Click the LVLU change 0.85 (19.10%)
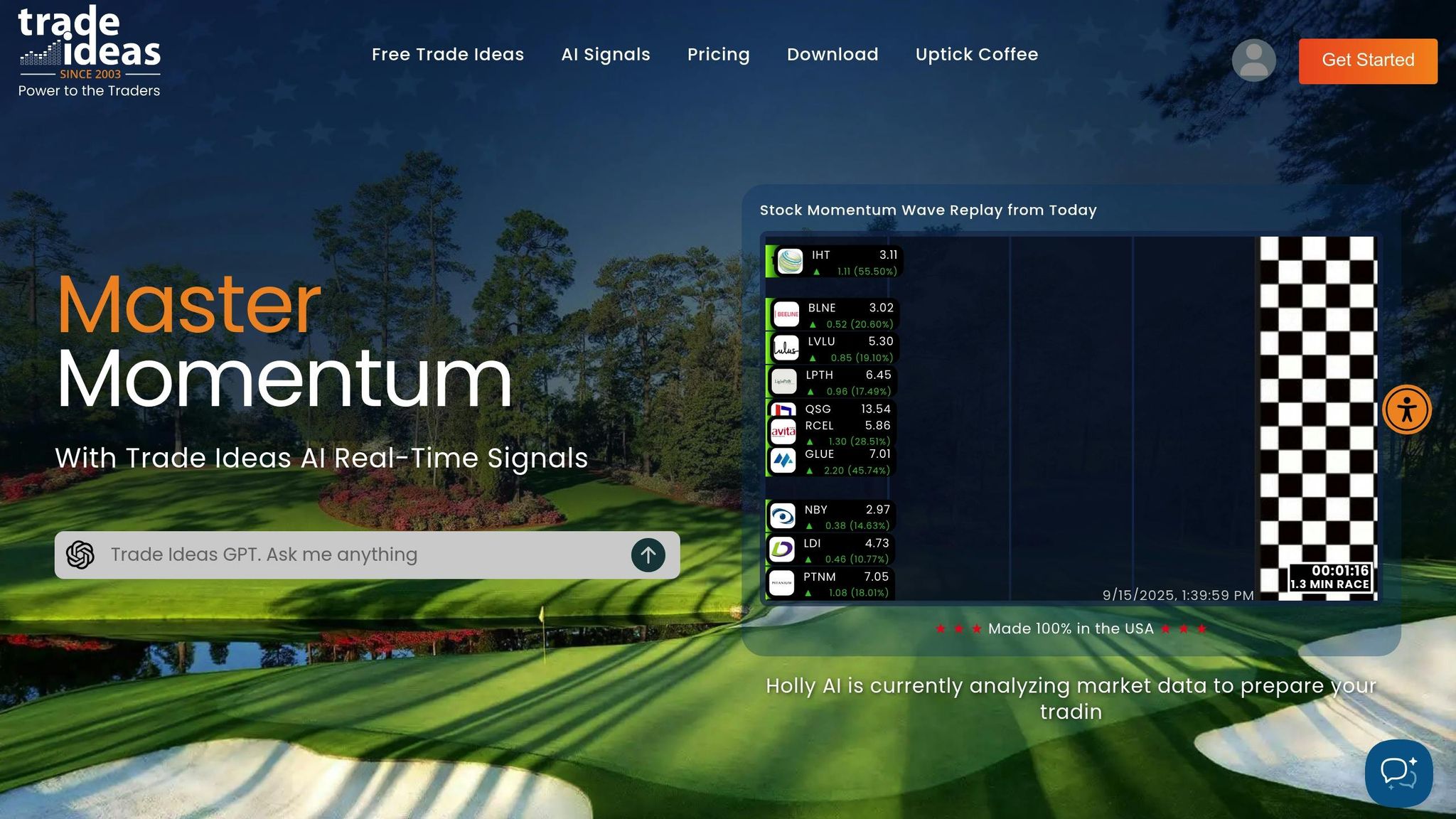1456x819 pixels. tap(862, 358)
